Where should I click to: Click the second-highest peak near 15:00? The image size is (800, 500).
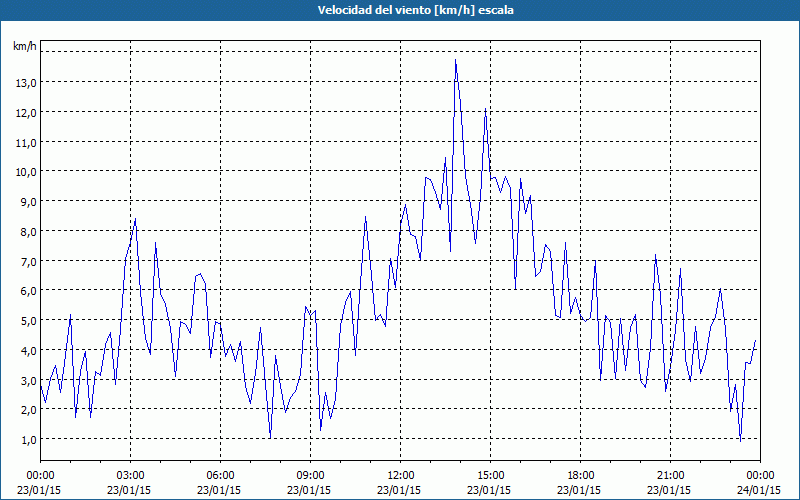tap(486, 109)
